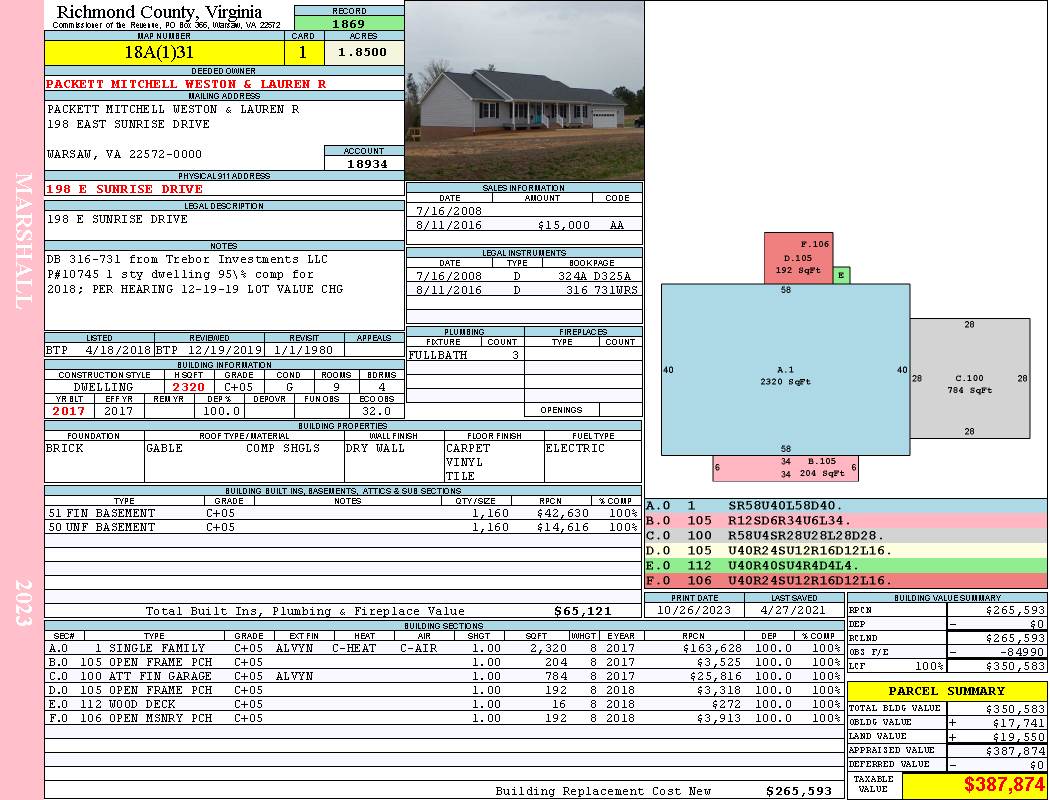Click the 51 Fin Basement row
Screen dimensions: 1050x800
pyautogui.click(x=343, y=513)
